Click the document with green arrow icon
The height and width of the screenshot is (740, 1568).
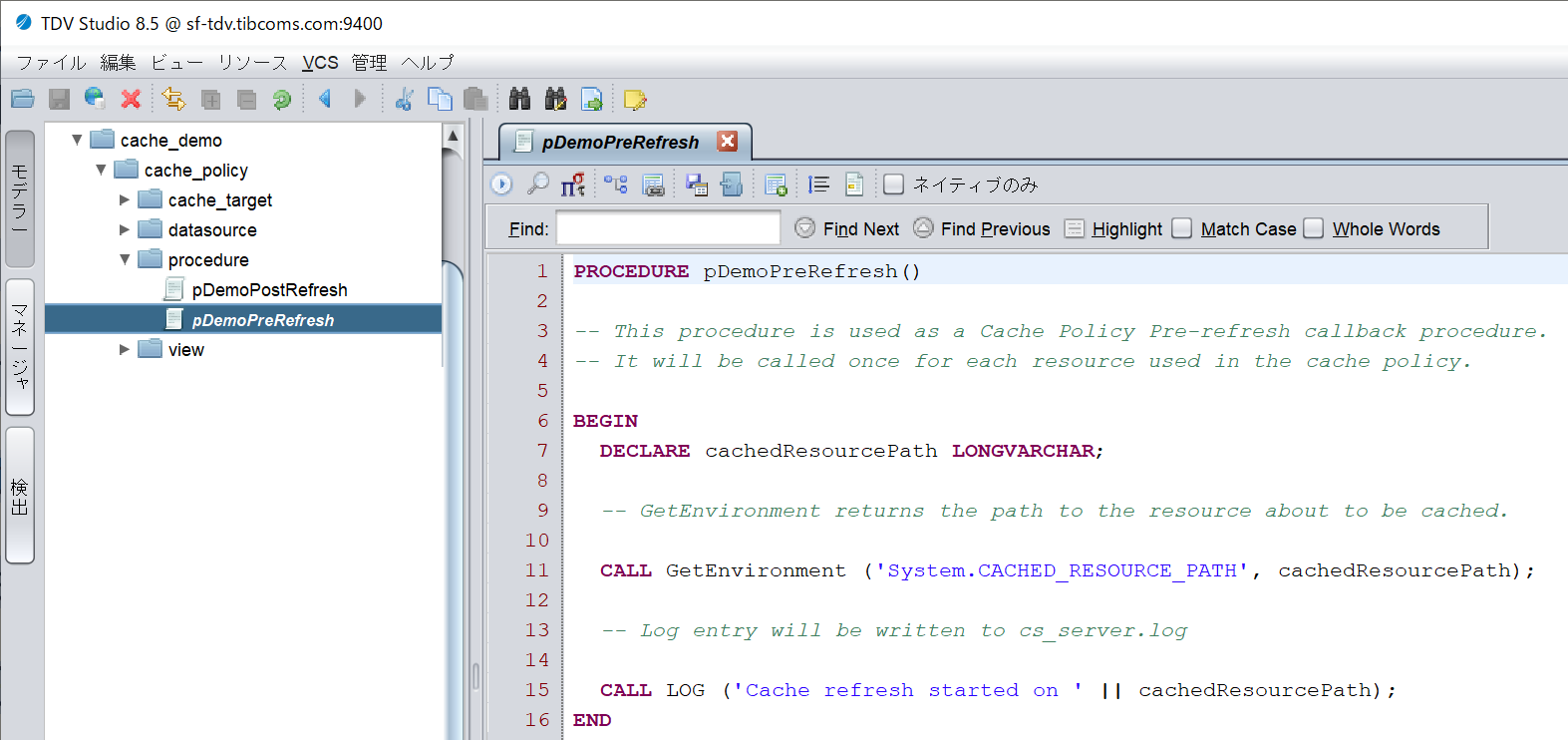591,99
